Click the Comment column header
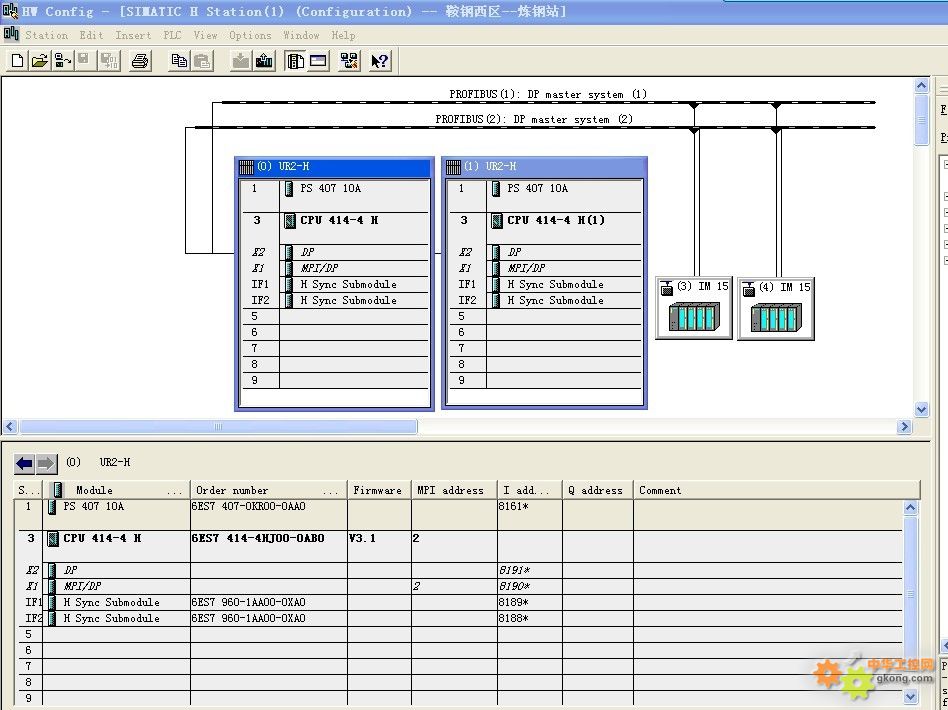This screenshot has height=710, width=948. pos(776,490)
